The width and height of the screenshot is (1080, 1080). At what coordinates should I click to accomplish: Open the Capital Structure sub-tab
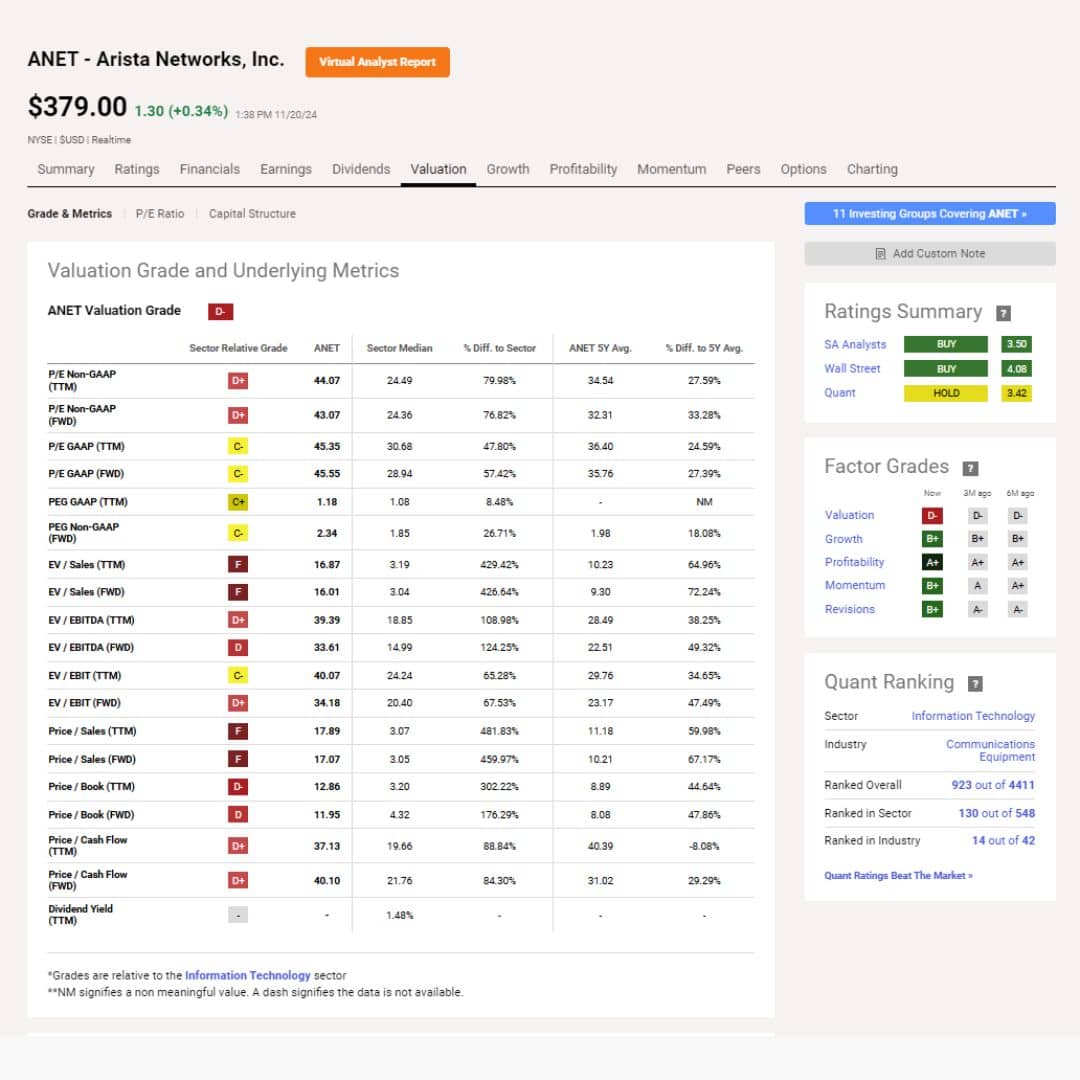(252, 214)
